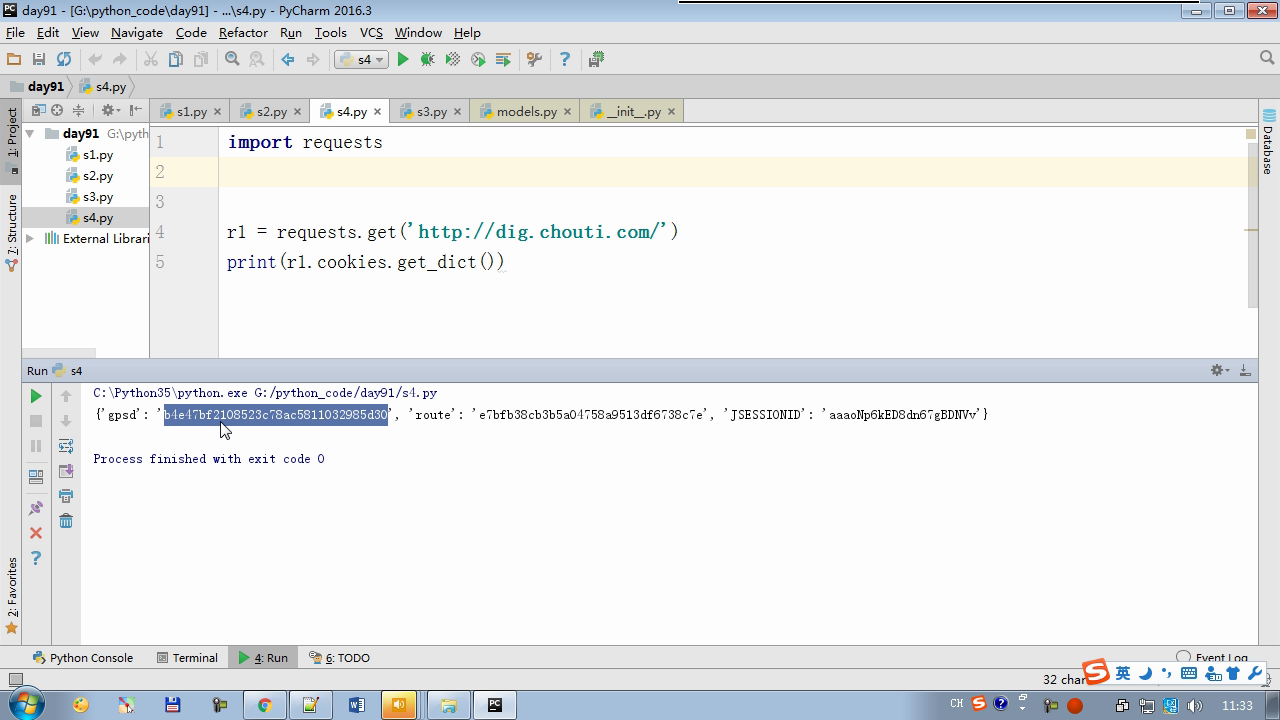Open the Refactor menu
Image resolution: width=1280 pixels, height=720 pixels.
[x=243, y=32]
